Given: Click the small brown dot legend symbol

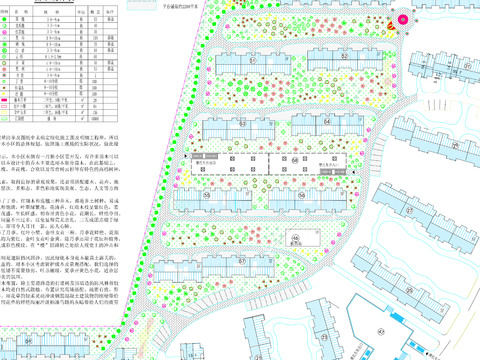Looking at the screenshot, I should (4, 88).
